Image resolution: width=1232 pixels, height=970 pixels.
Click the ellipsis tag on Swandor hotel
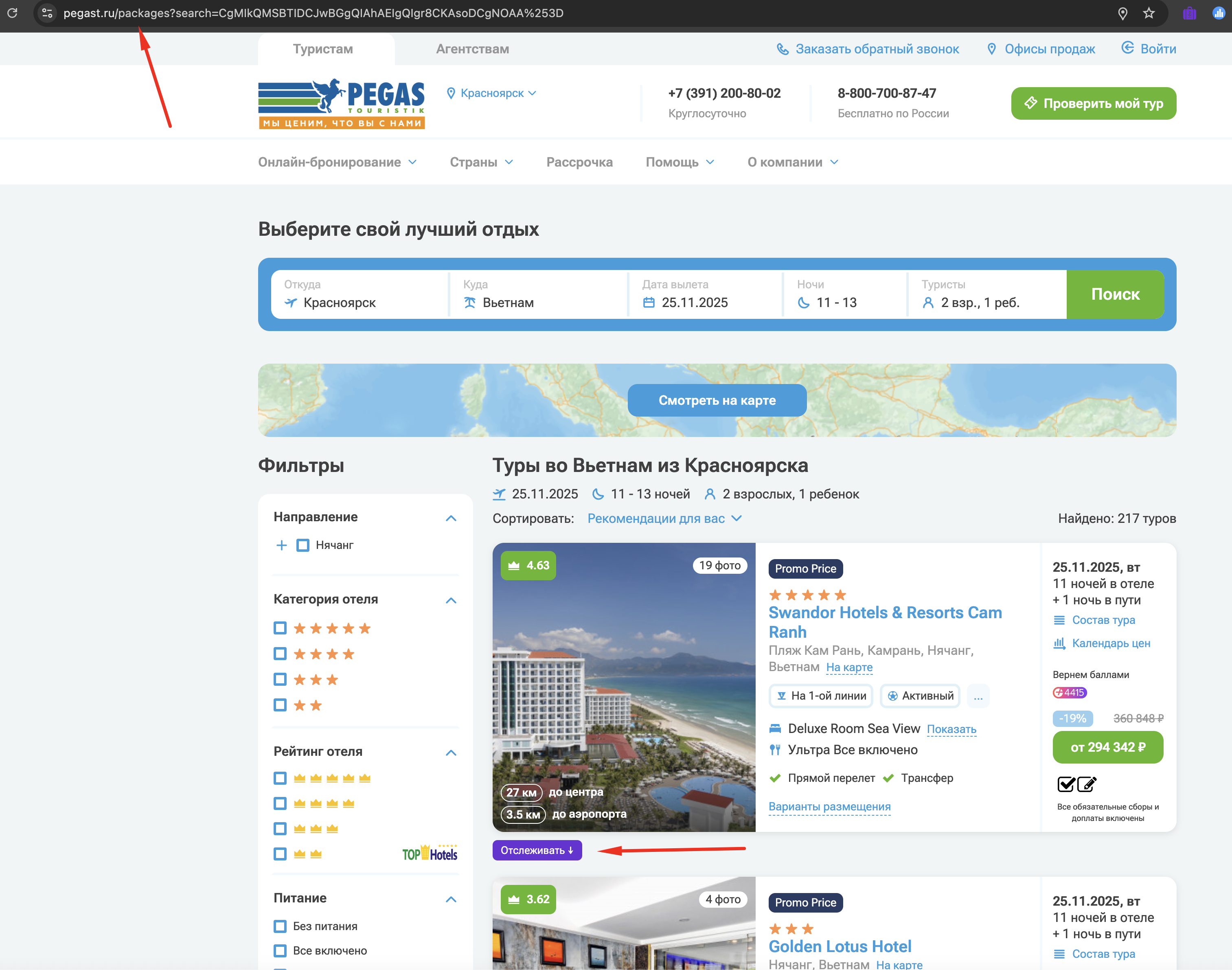tap(978, 696)
